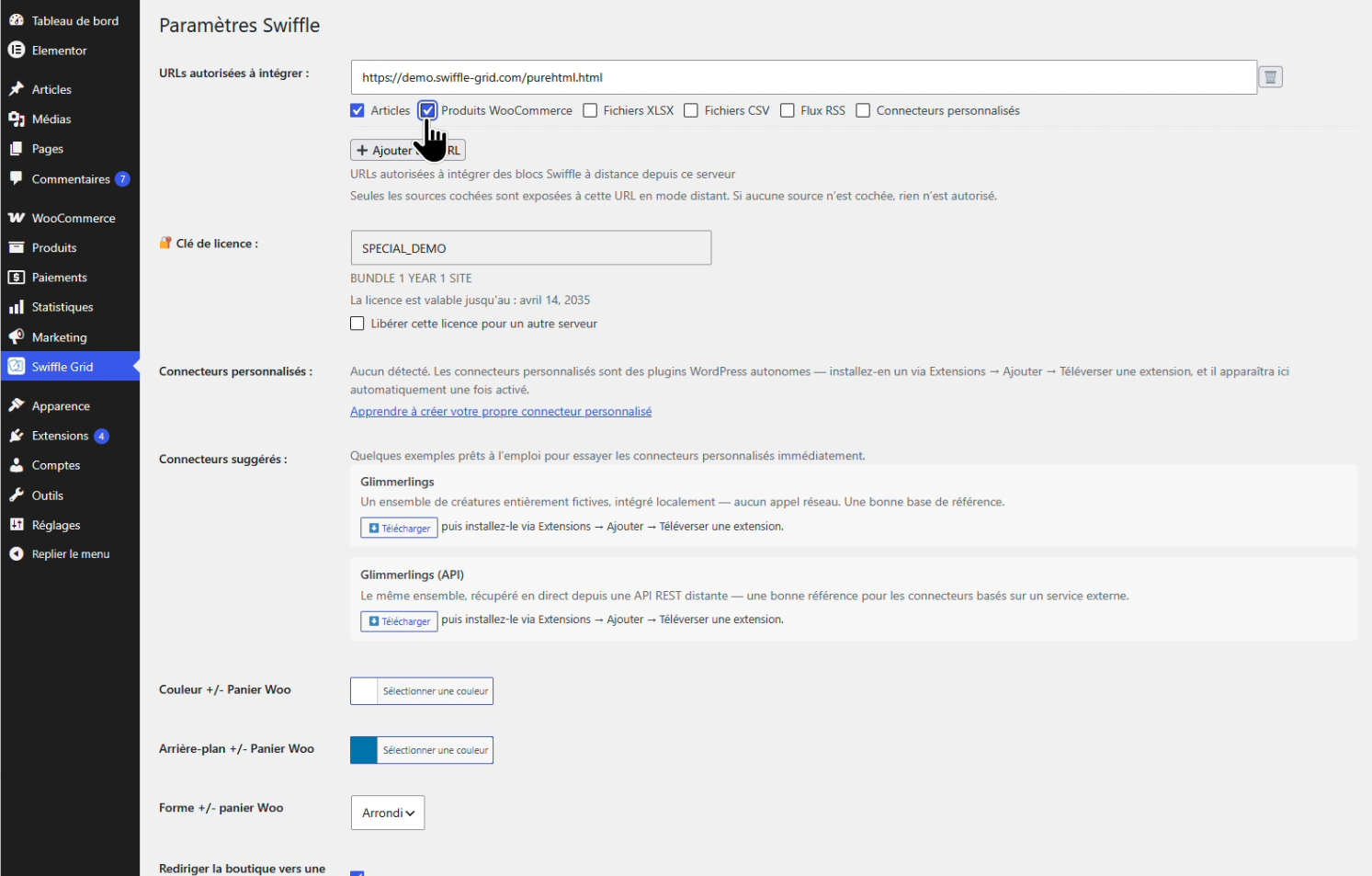The image size is (1372, 876).
Task: Click the Outils wrench icon
Action: [x=16, y=495]
